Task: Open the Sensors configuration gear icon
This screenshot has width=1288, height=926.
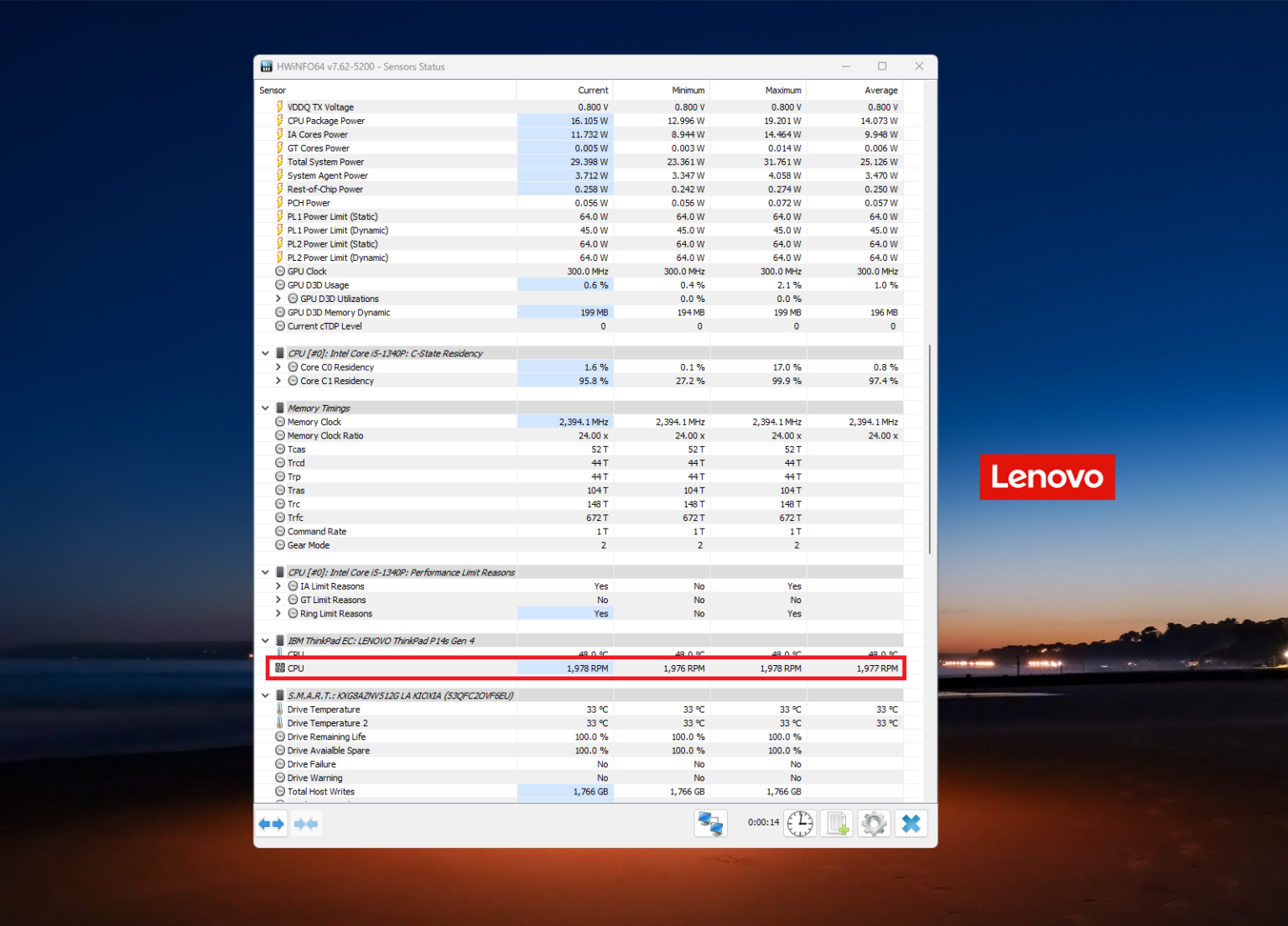Action: pyautogui.click(x=874, y=823)
